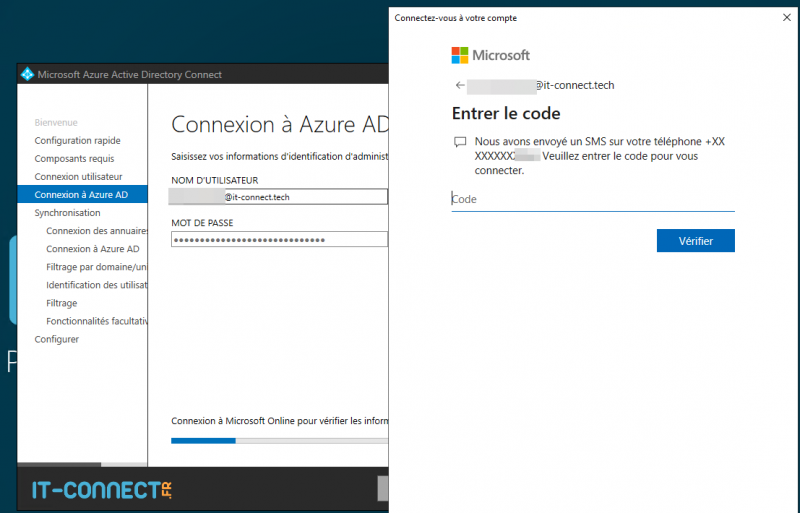The height and width of the screenshot is (513, 800).
Task: Select Bienvenue in the wizard sidebar
Action: (56, 122)
